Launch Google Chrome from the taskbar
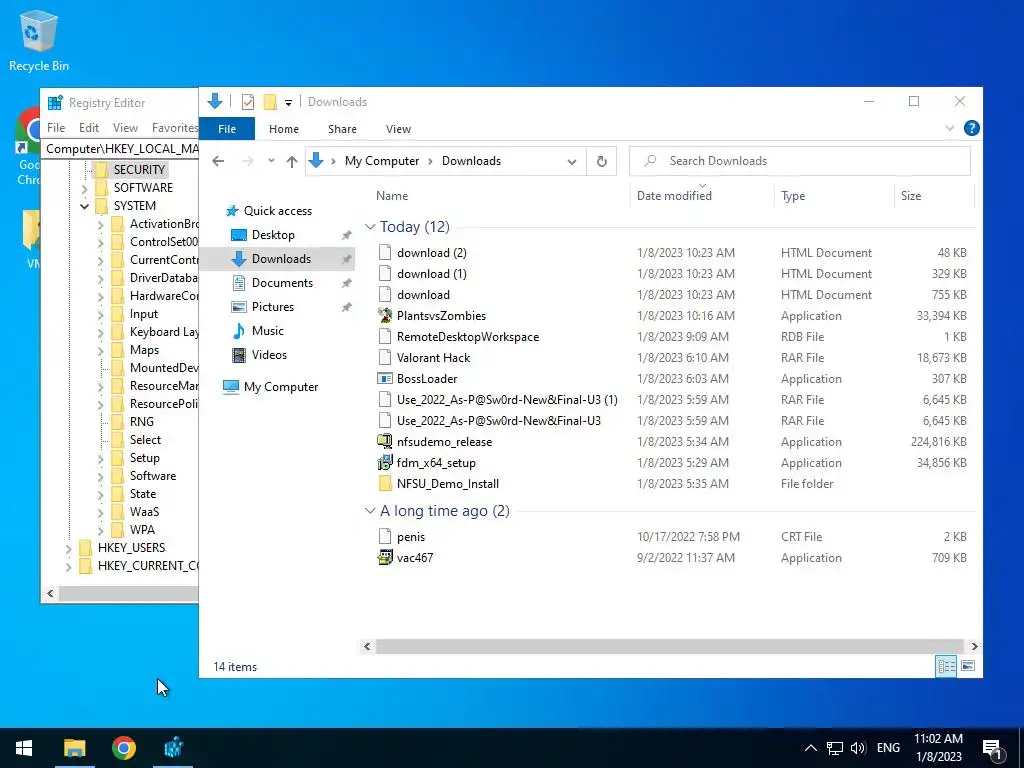 click(x=123, y=748)
